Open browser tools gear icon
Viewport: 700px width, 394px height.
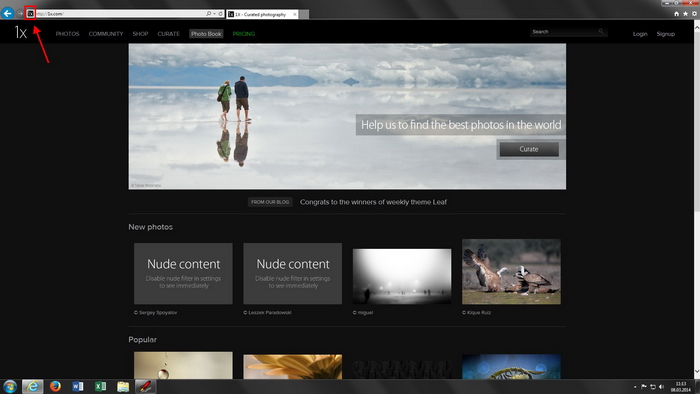tap(694, 14)
